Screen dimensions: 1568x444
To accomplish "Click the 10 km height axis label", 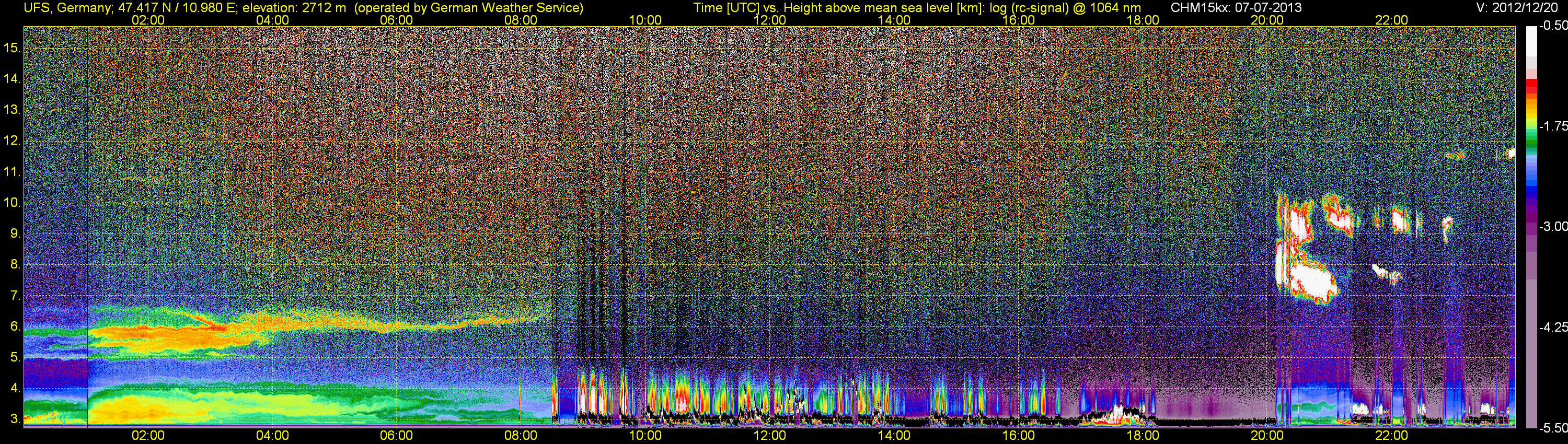I will click(11, 203).
